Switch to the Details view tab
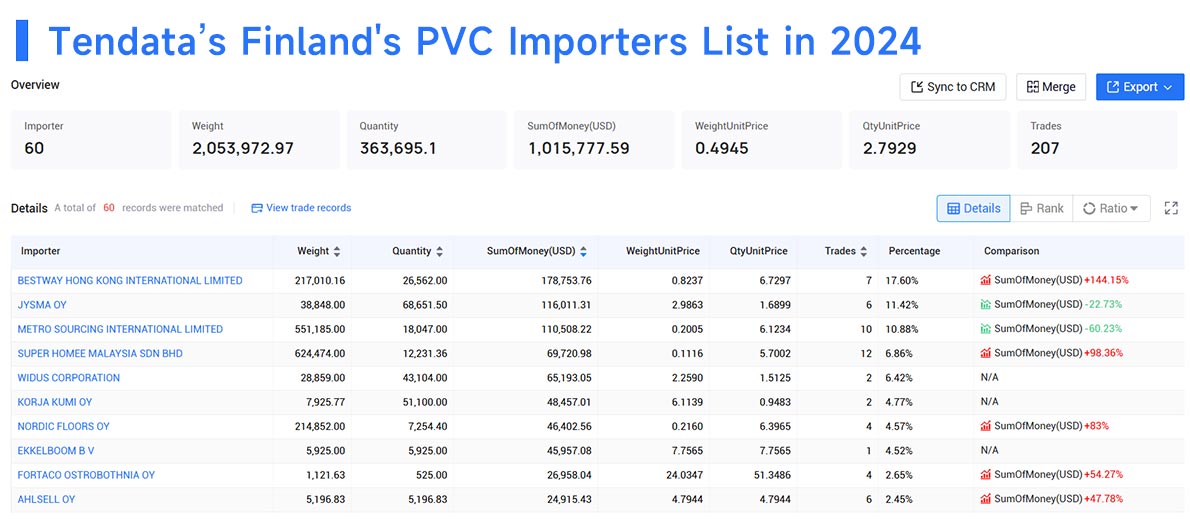Viewport: 1190px width, 519px height. point(974,208)
